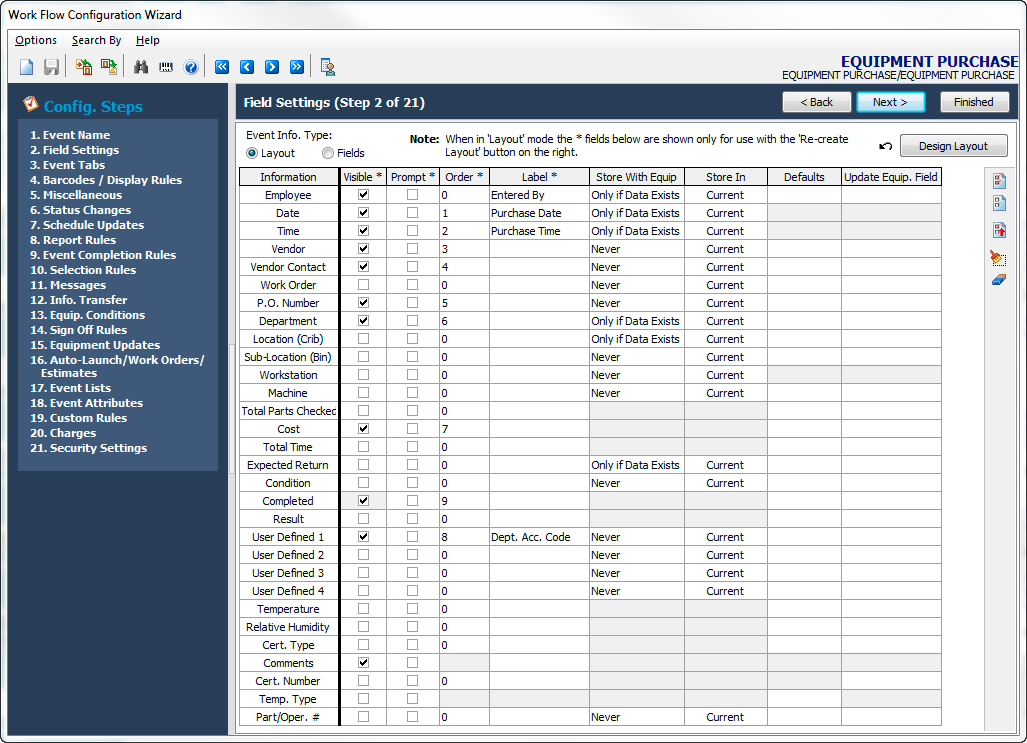Open step 9. Event Completion Rules
This screenshot has width=1027, height=743.
point(103,255)
